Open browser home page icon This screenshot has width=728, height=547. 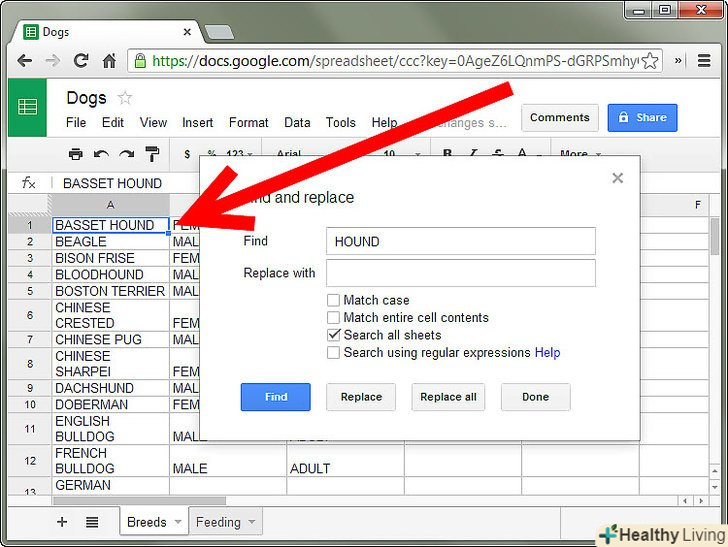tap(110, 60)
